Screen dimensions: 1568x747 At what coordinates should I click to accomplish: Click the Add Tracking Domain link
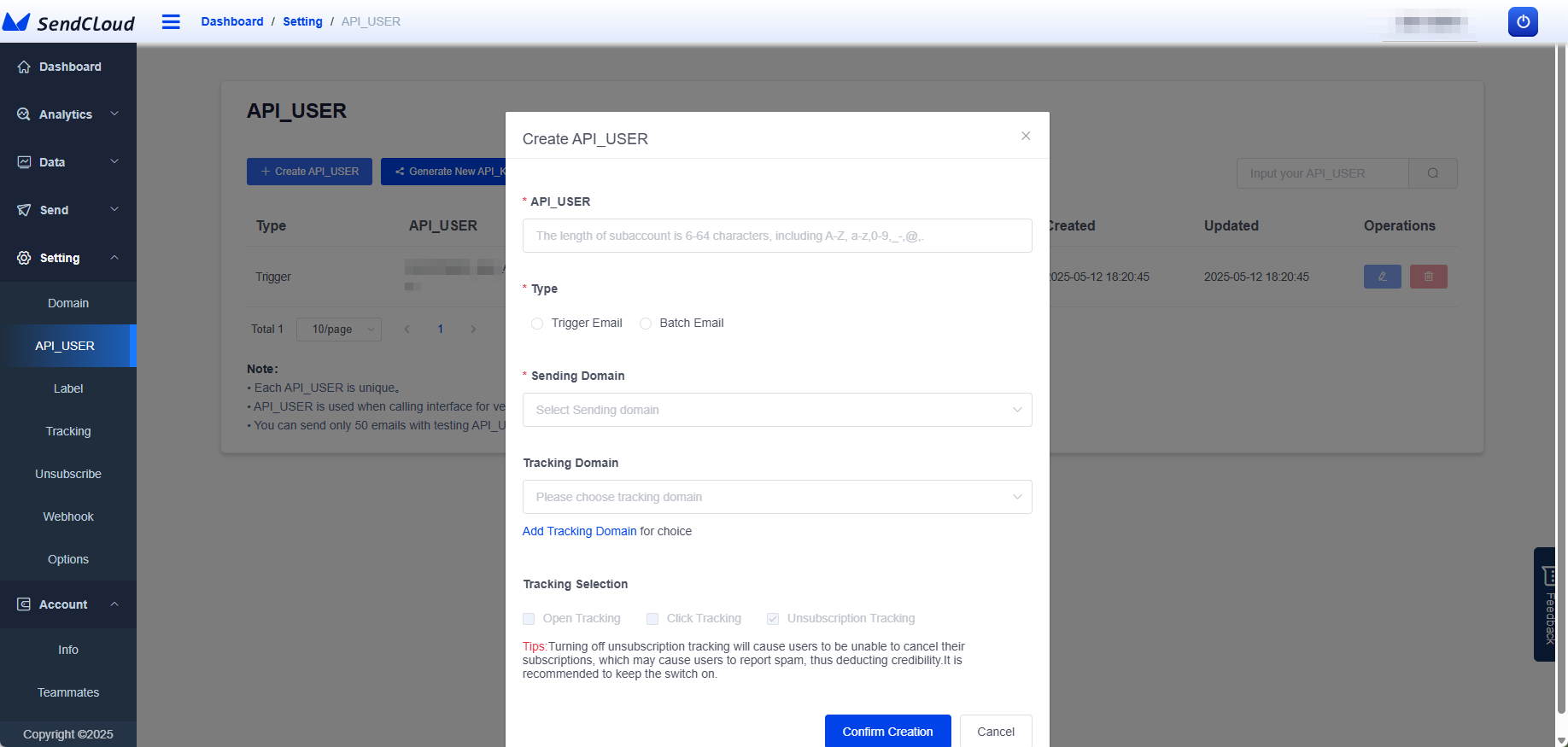[579, 531]
